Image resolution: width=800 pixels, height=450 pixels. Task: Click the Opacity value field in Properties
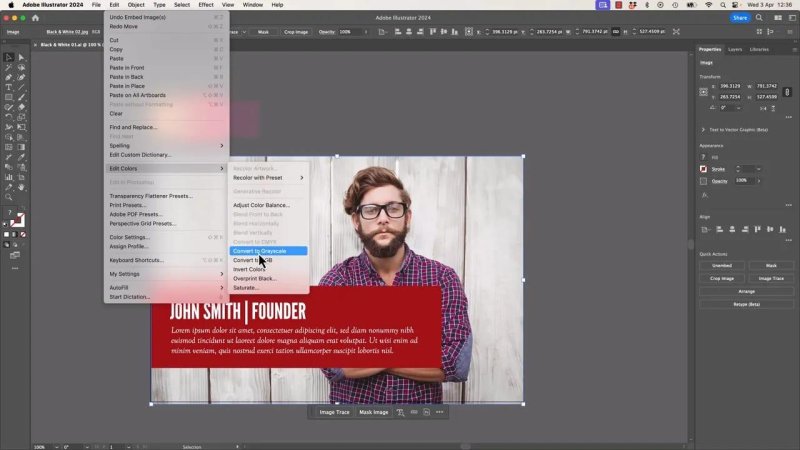744,181
